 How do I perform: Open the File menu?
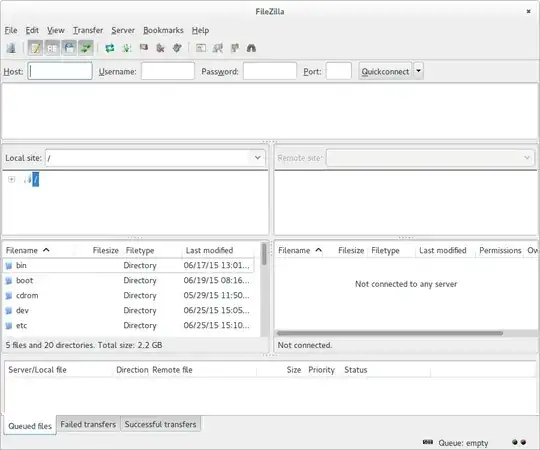pyautogui.click(x=11, y=30)
